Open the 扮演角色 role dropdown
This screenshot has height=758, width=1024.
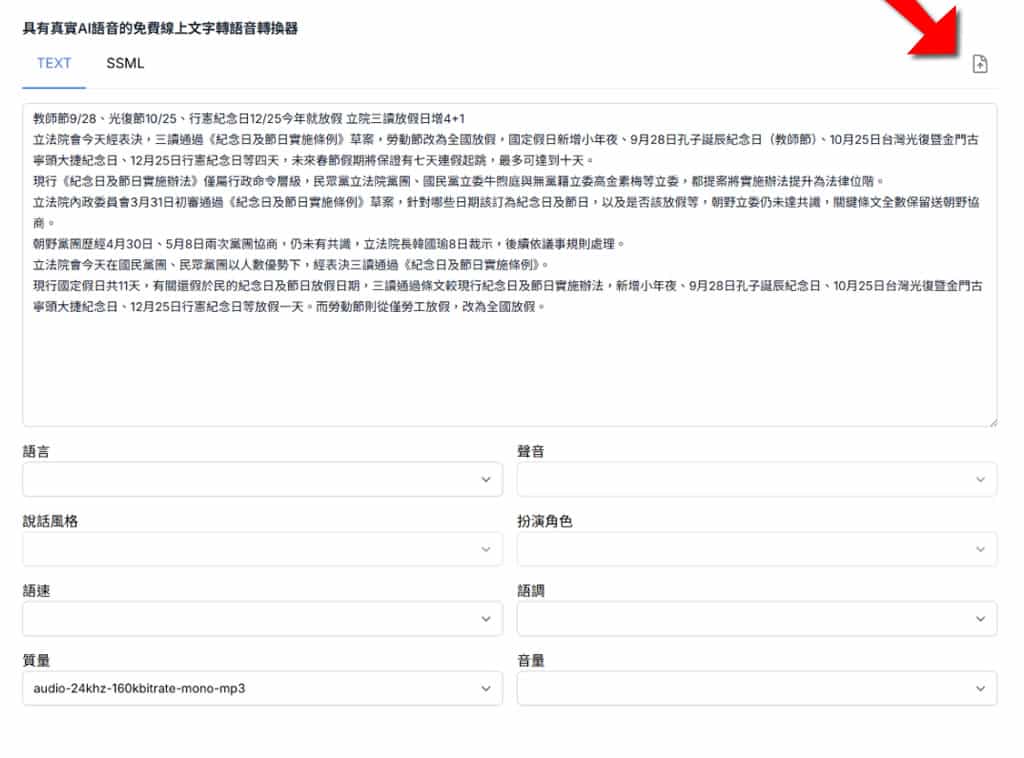point(757,549)
